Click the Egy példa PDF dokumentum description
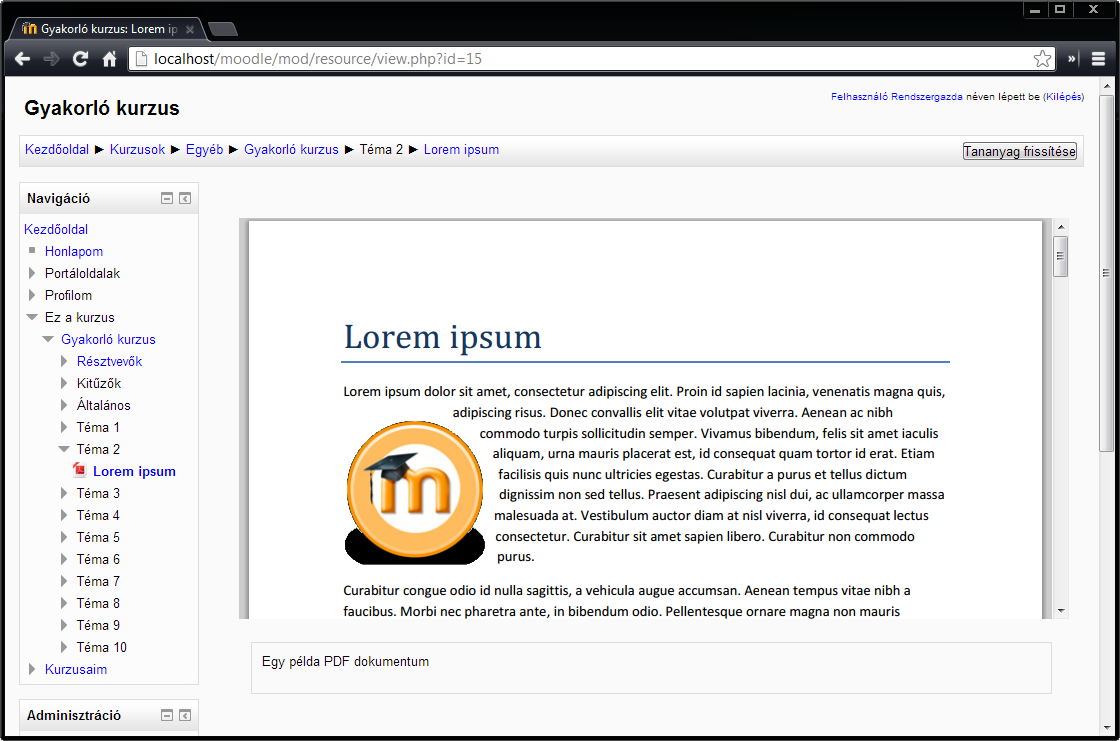Viewport: 1120px width, 741px height. point(345,662)
